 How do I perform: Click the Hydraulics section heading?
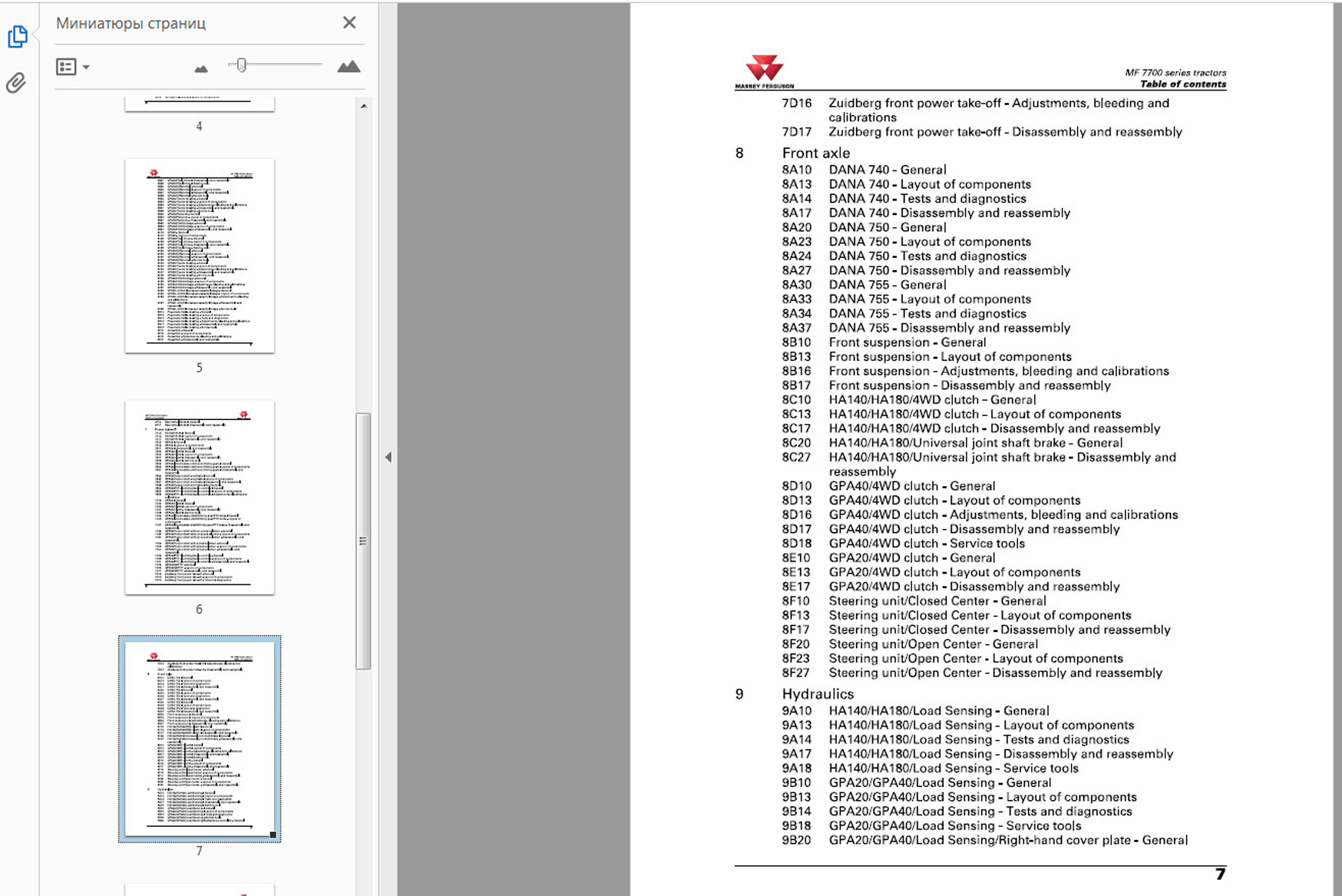(817, 694)
